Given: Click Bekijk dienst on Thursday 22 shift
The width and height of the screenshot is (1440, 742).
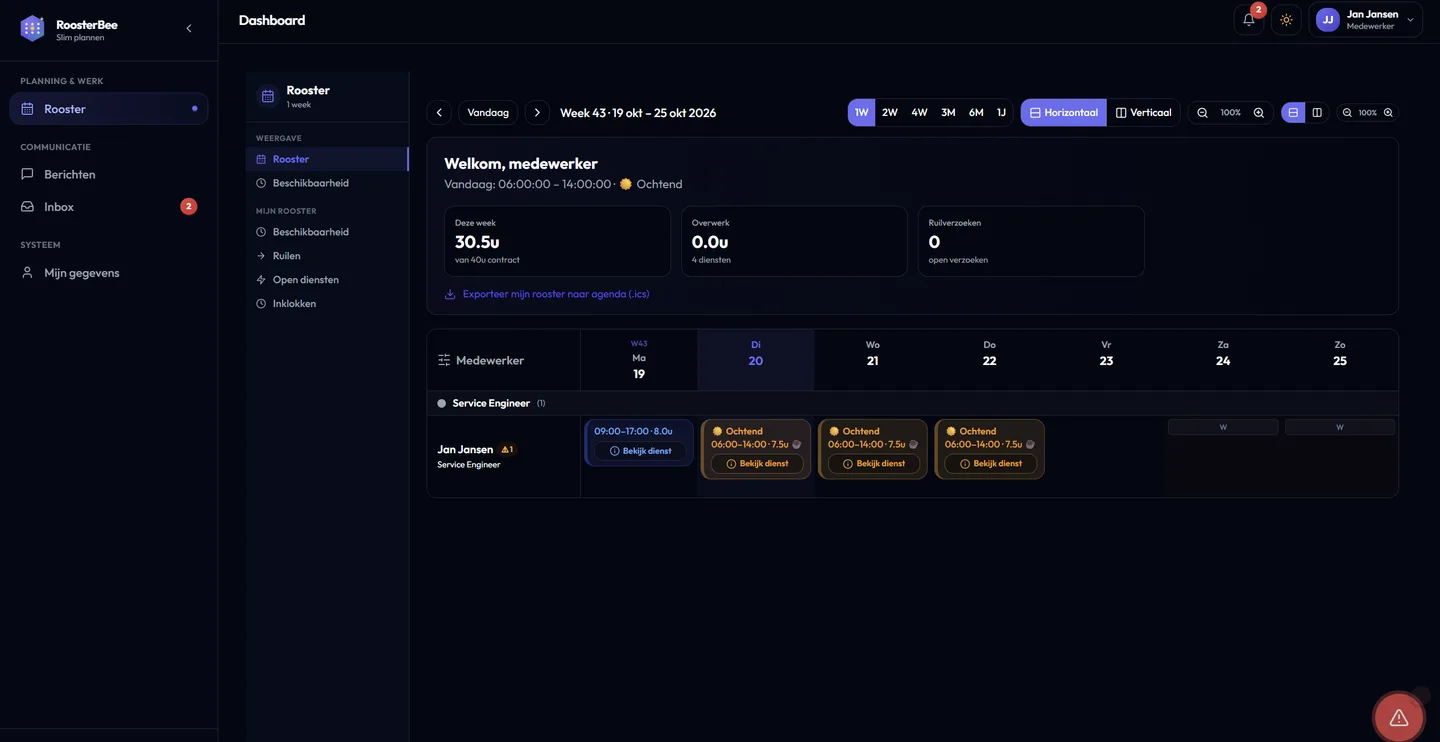Looking at the screenshot, I should [x=991, y=464].
